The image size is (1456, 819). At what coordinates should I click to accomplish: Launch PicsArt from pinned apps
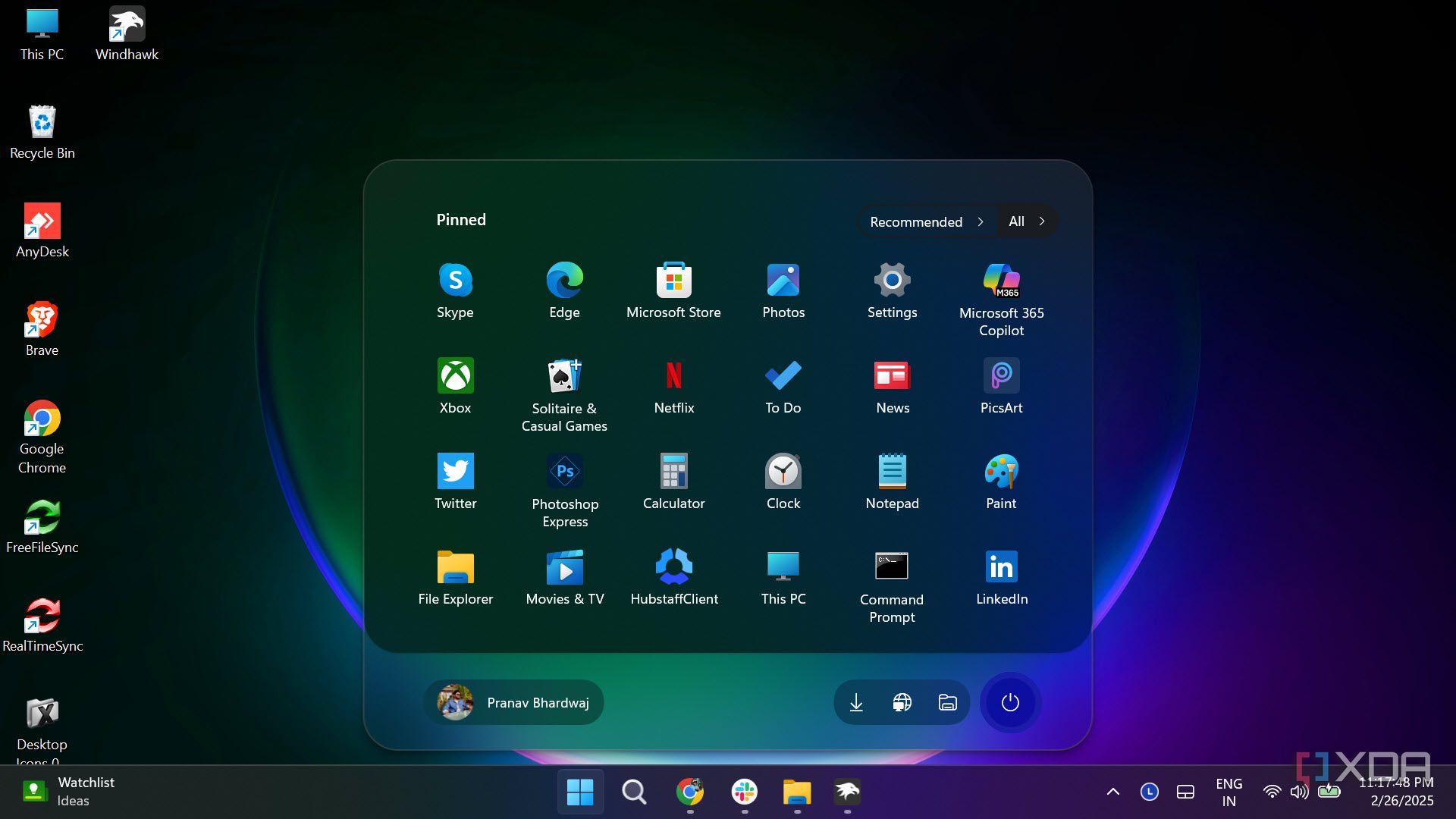coord(1001,387)
